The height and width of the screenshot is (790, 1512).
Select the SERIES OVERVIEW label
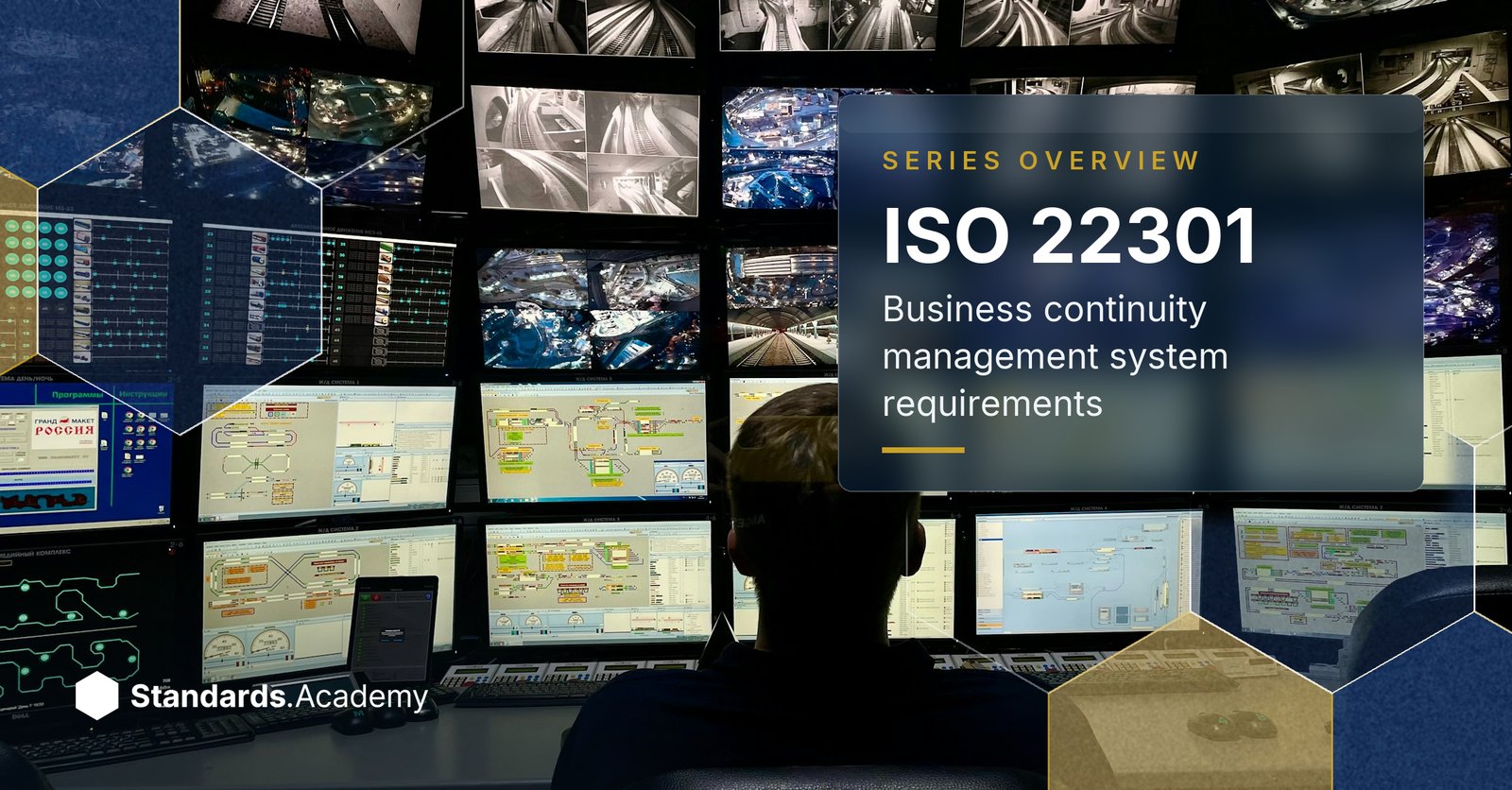click(1040, 161)
